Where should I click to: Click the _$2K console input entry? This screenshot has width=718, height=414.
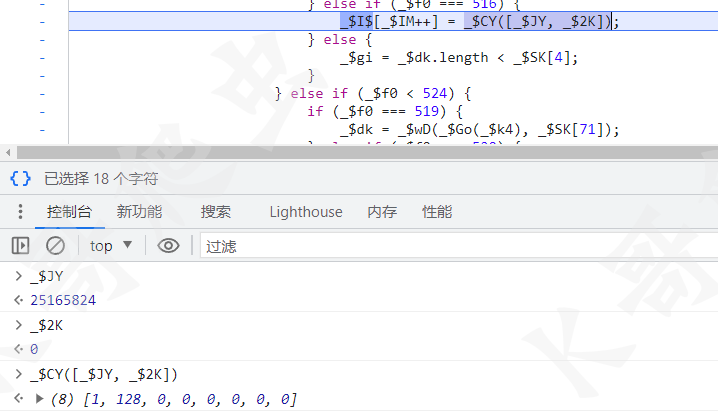[47, 325]
